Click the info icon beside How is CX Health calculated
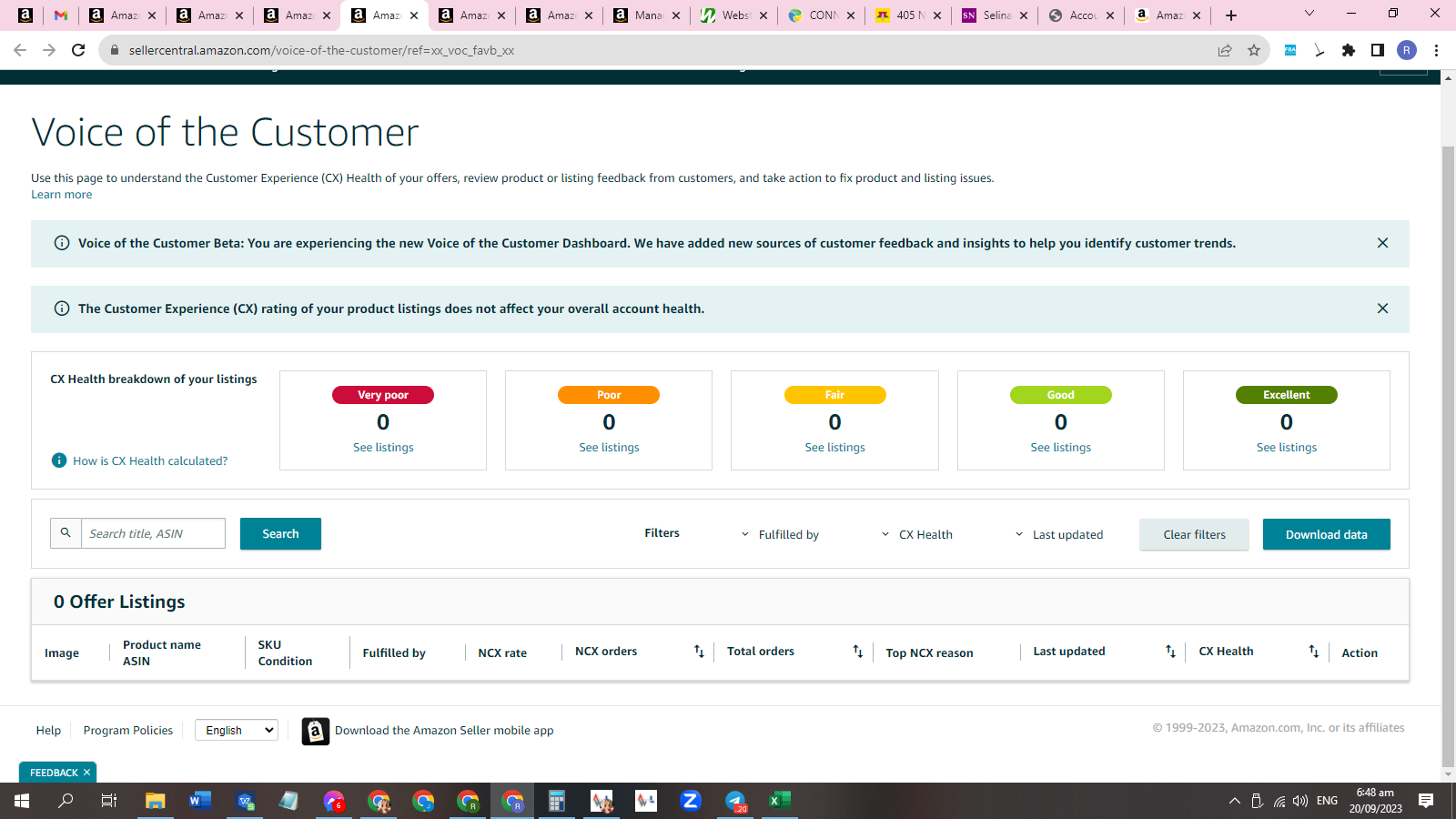1456x819 pixels. tap(59, 460)
